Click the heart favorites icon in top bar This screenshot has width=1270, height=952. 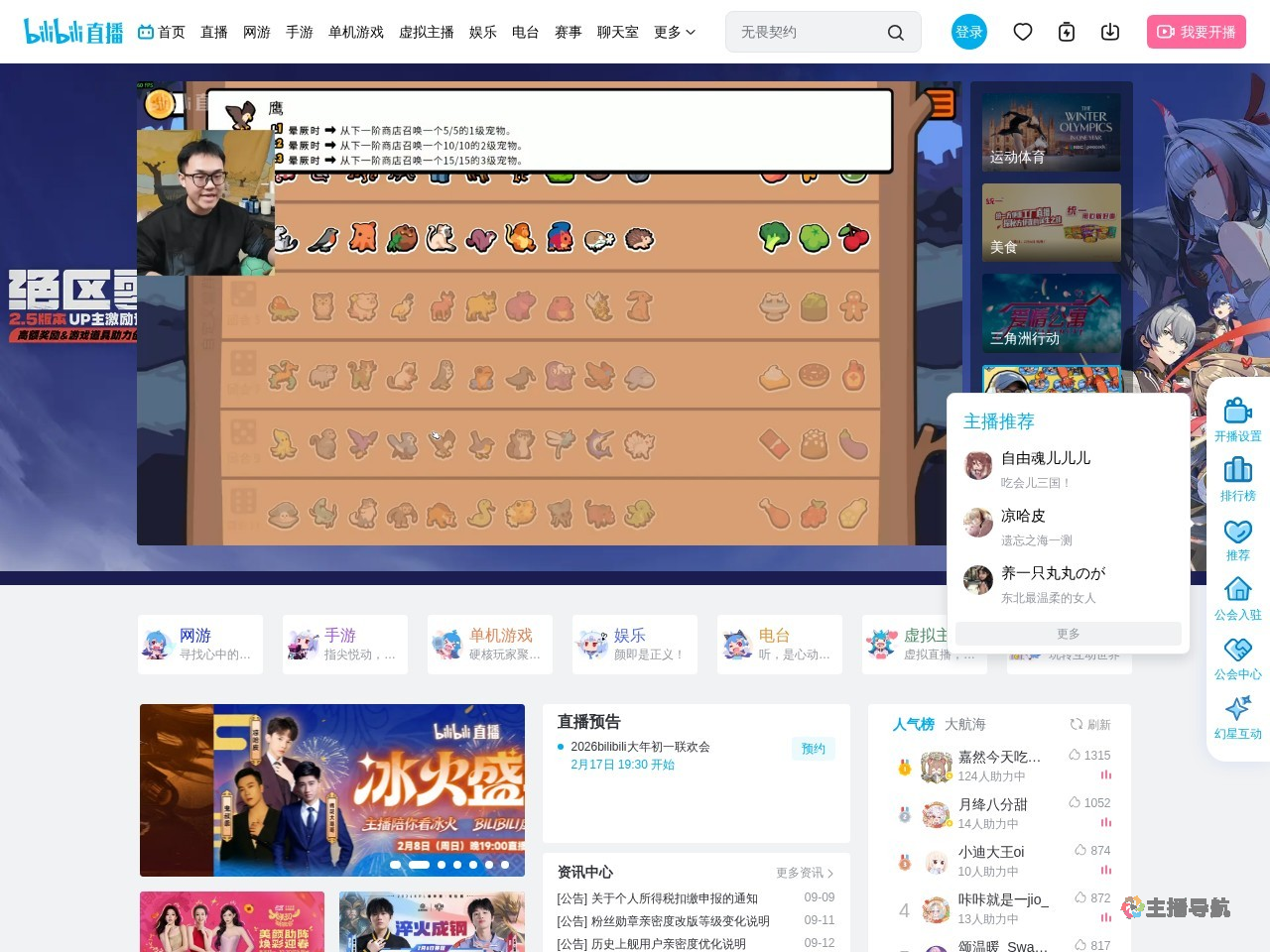click(1023, 32)
